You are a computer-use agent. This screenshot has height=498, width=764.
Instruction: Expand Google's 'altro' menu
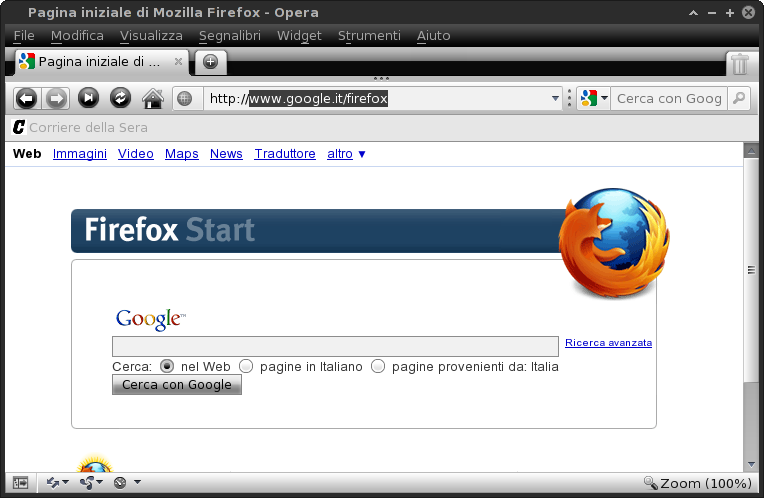point(346,154)
